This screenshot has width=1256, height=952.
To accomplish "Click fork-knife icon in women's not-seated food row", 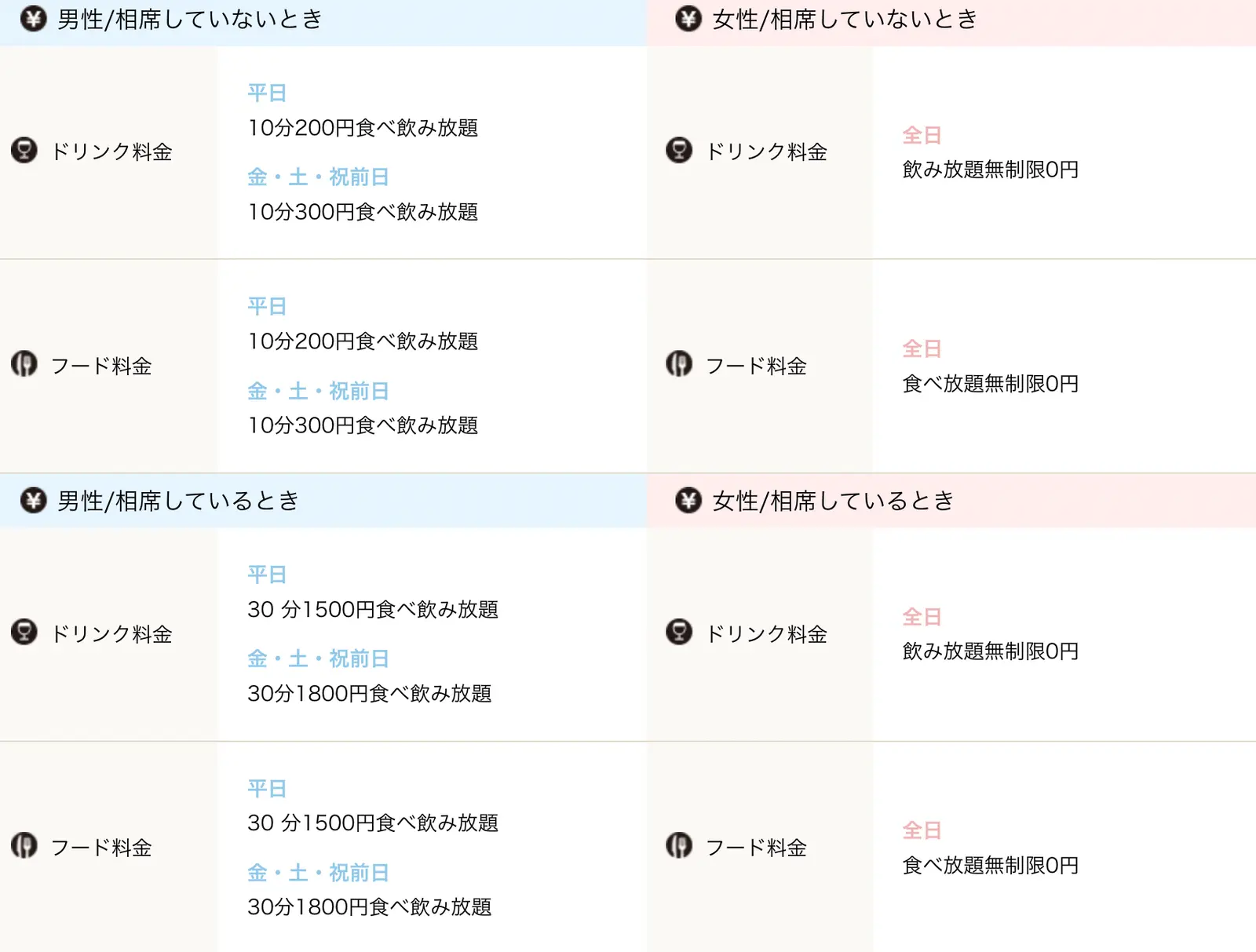I will click(679, 364).
